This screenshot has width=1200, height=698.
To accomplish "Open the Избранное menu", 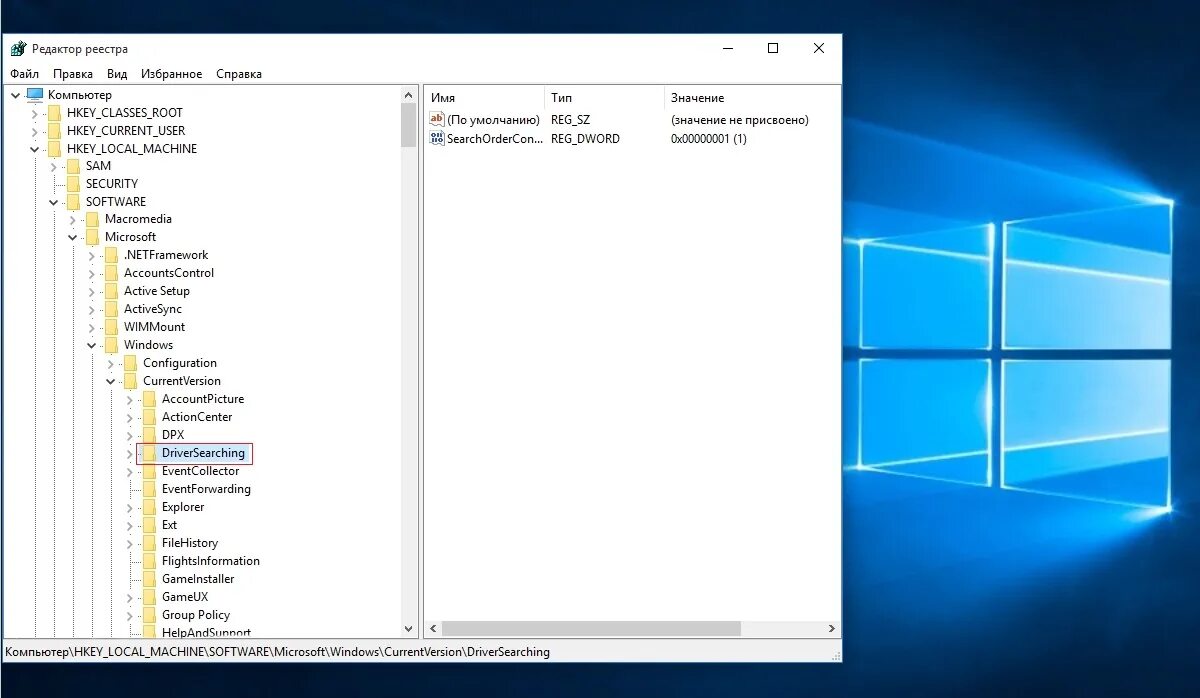I will click(x=172, y=74).
